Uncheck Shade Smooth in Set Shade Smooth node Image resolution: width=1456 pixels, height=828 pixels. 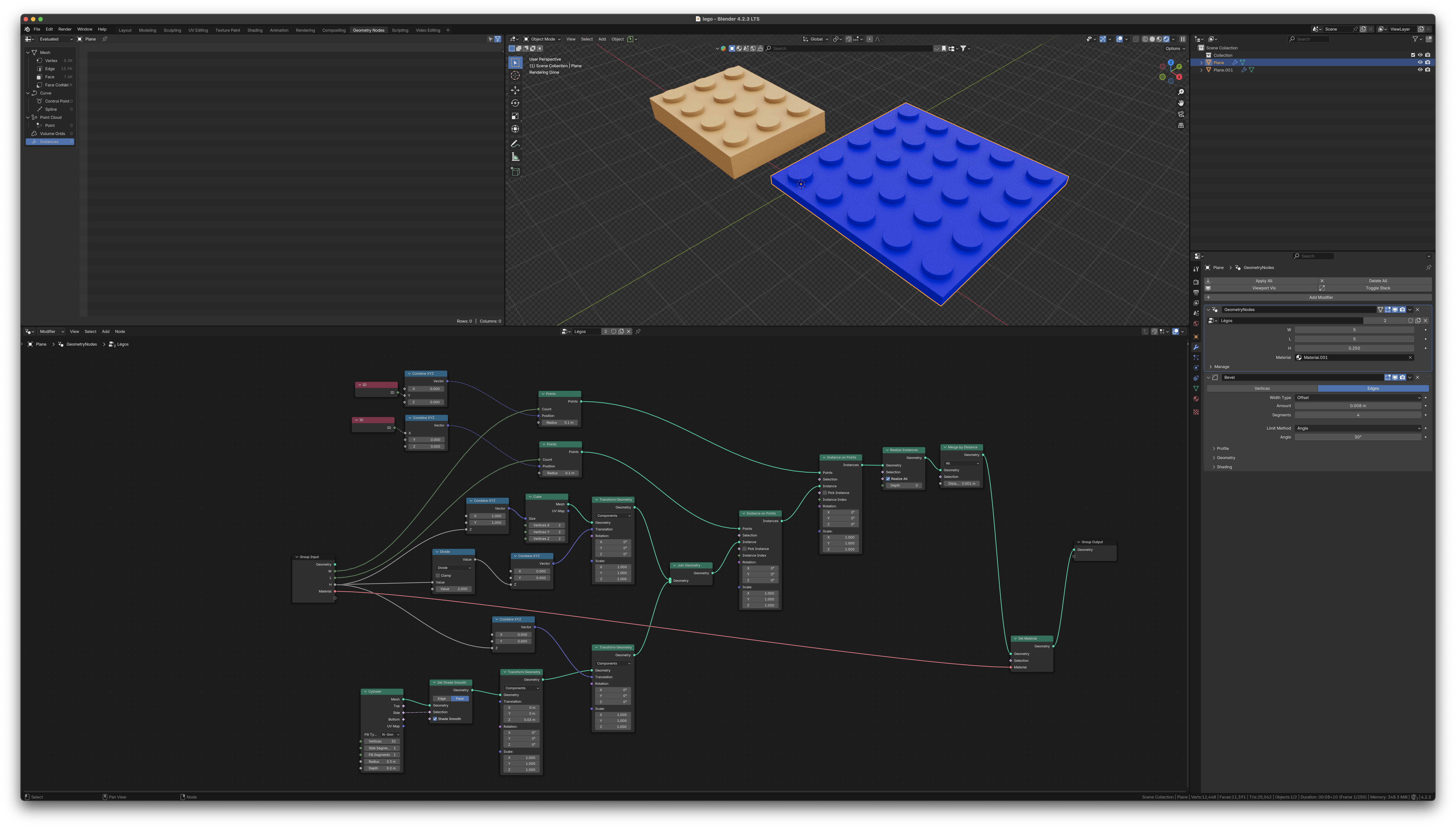[435, 719]
